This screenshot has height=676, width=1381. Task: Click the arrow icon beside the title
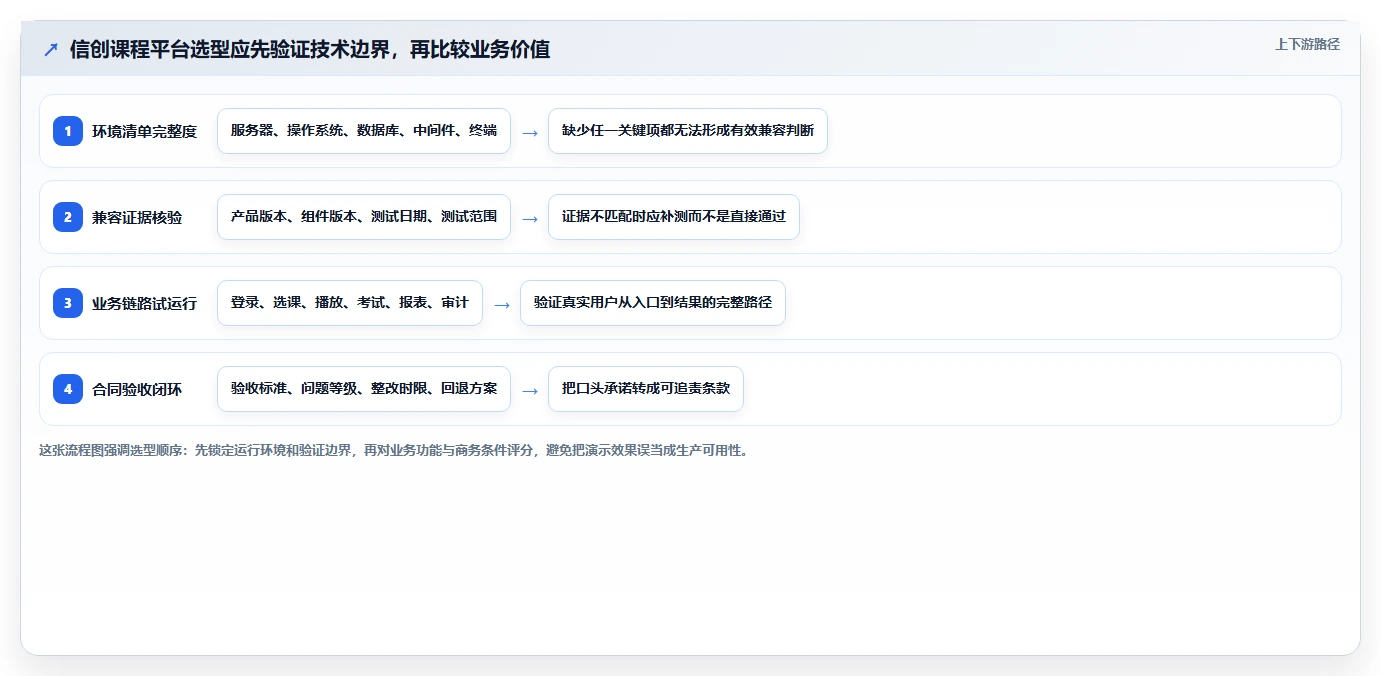click(50, 50)
